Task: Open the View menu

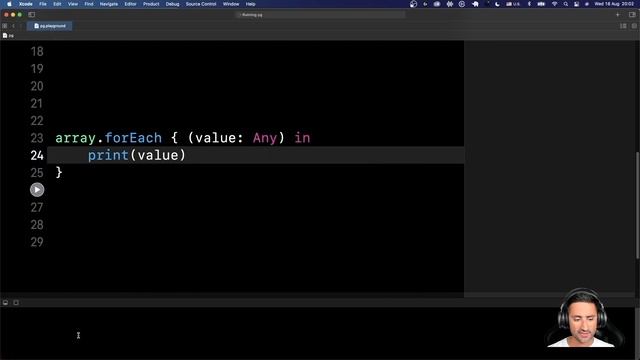Action: point(73,4)
